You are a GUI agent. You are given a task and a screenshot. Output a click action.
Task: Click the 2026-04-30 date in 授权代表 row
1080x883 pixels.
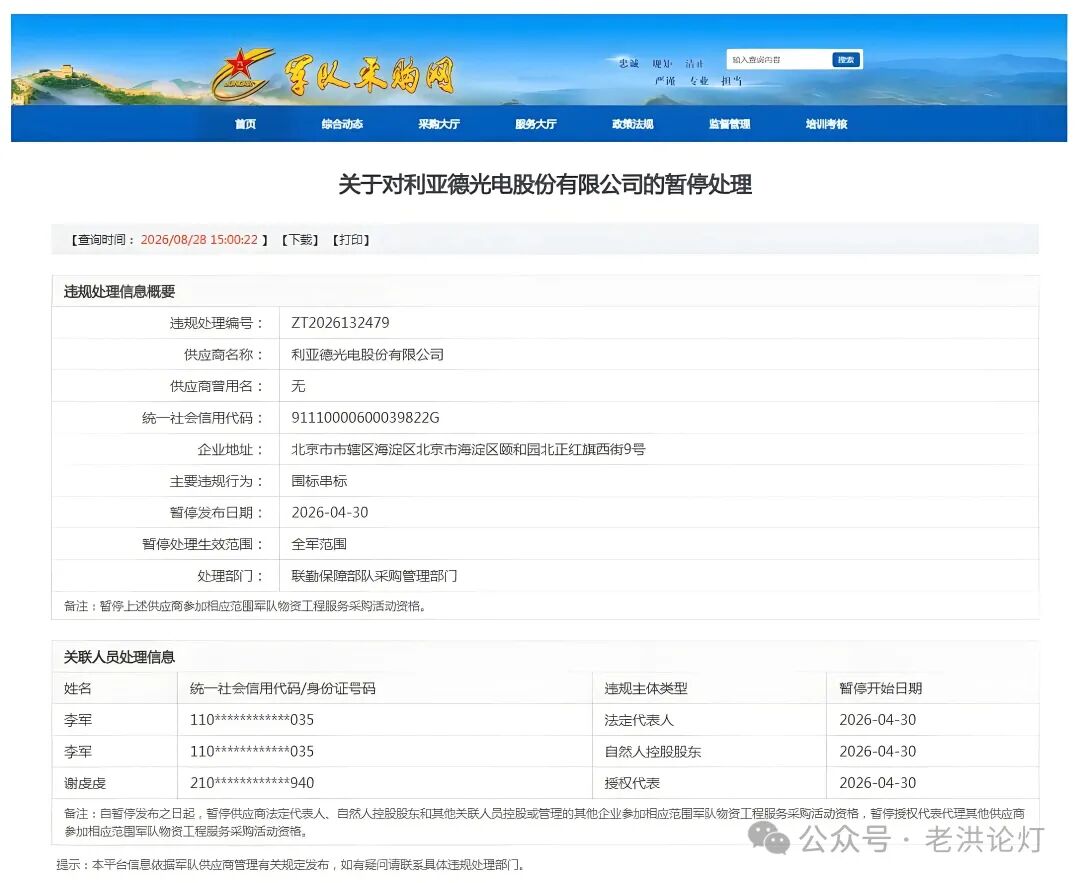click(878, 782)
